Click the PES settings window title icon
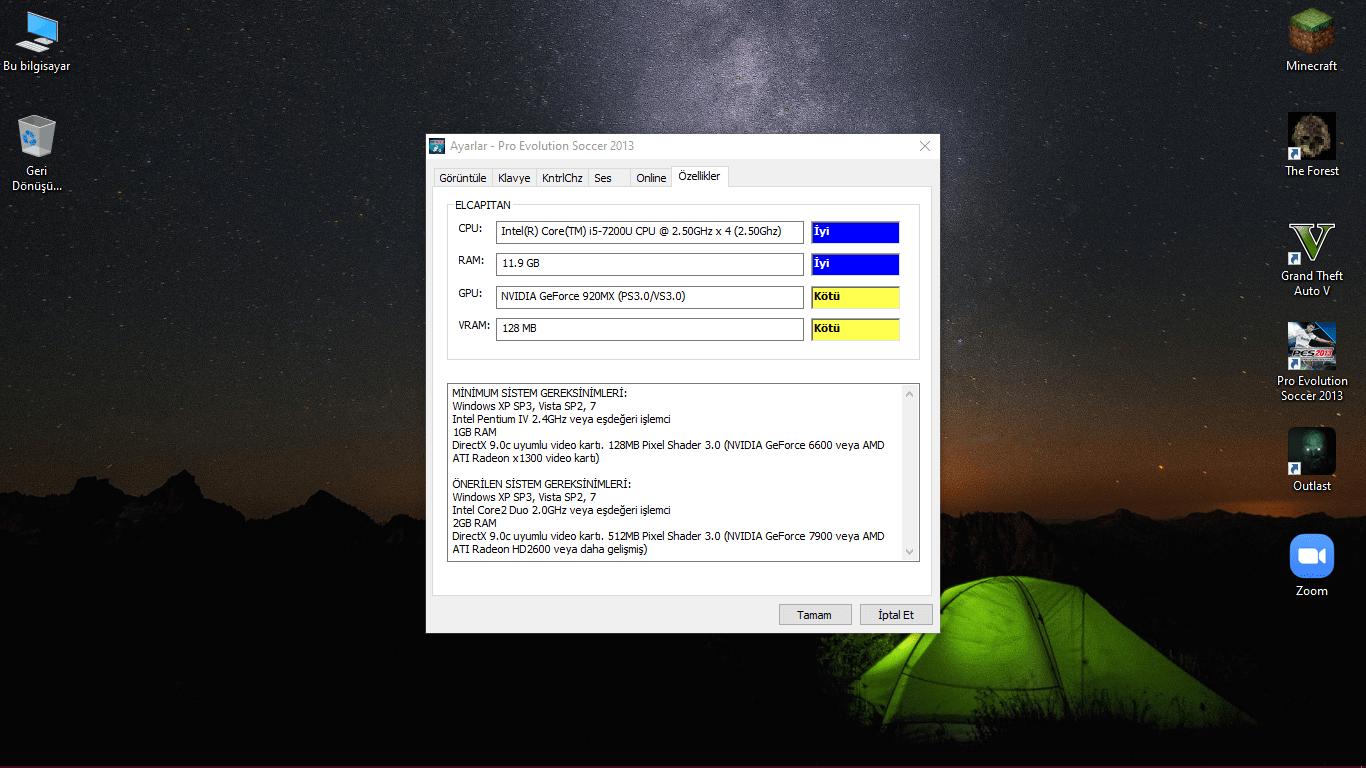This screenshot has height=768, width=1366. [437, 146]
